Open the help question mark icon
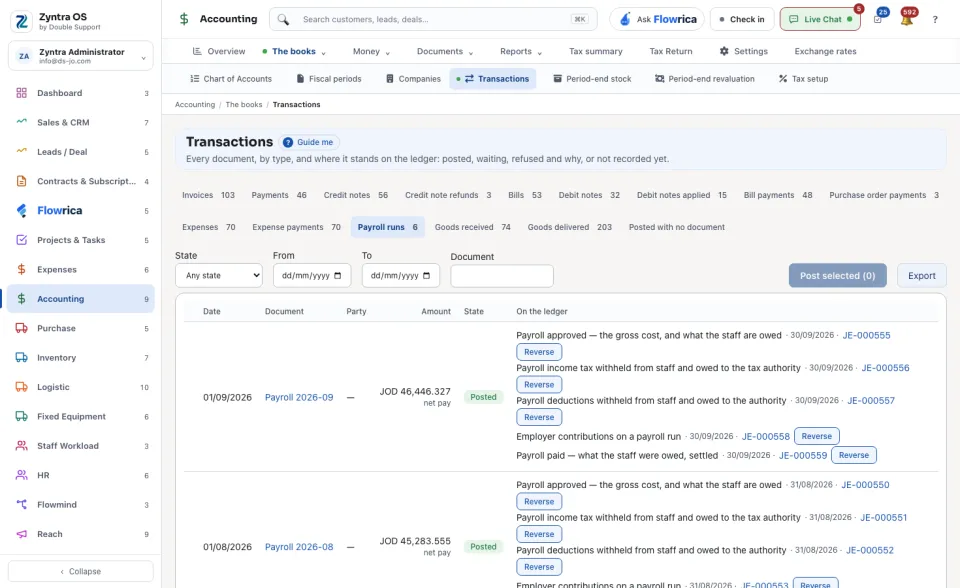The image size is (960, 588). point(935,20)
